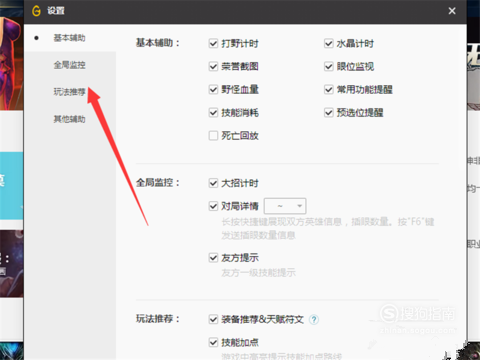Enable the 死亡回放 checkbox
This screenshot has height=360, width=480.
(213, 135)
